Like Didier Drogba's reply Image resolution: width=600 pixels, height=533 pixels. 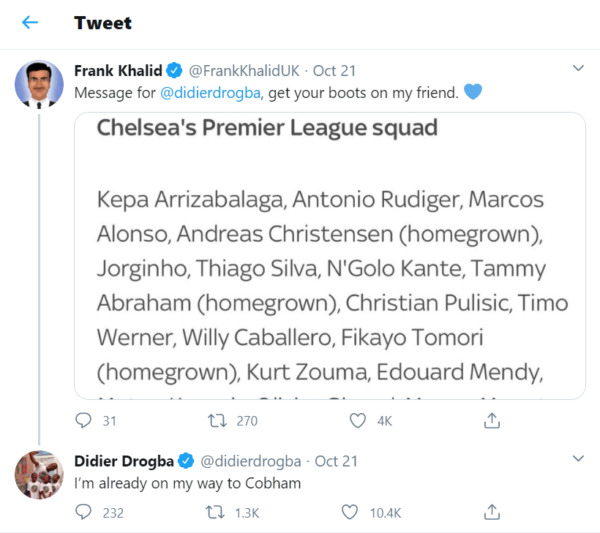(x=349, y=512)
